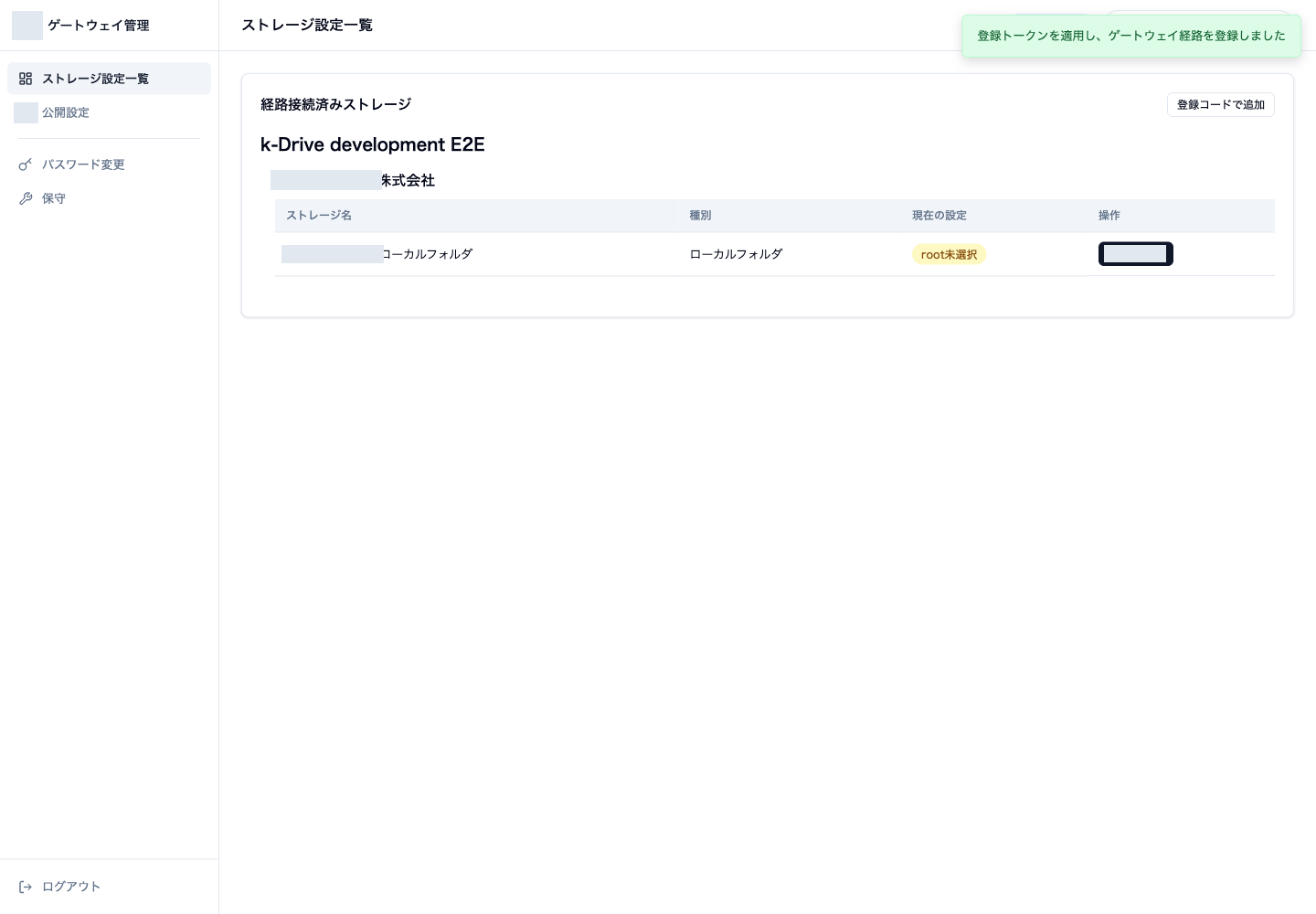Click the wrench icon beside 保守
The width and height of the screenshot is (1316, 914).
click(x=26, y=198)
